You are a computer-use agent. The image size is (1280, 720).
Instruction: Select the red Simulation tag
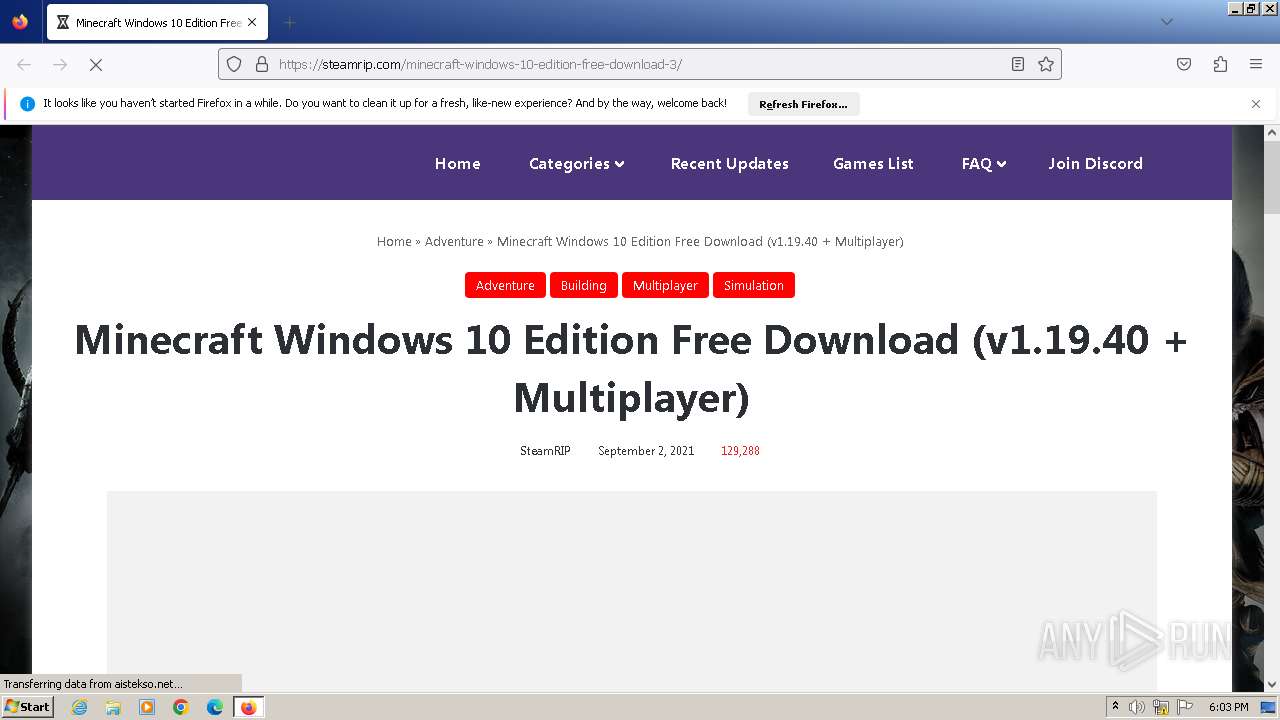[x=754, y=285]
